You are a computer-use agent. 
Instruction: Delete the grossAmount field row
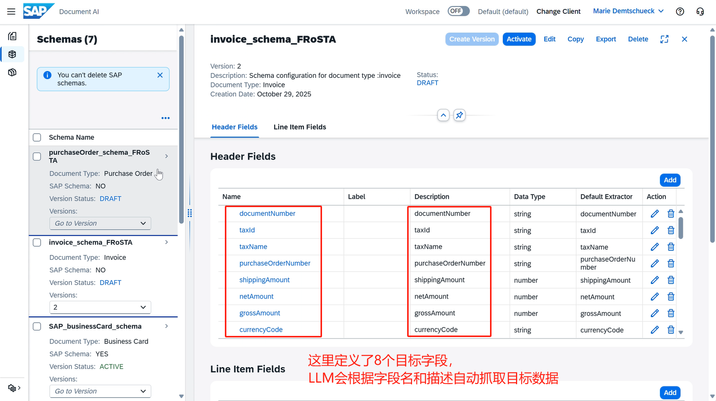coord(671,313)
